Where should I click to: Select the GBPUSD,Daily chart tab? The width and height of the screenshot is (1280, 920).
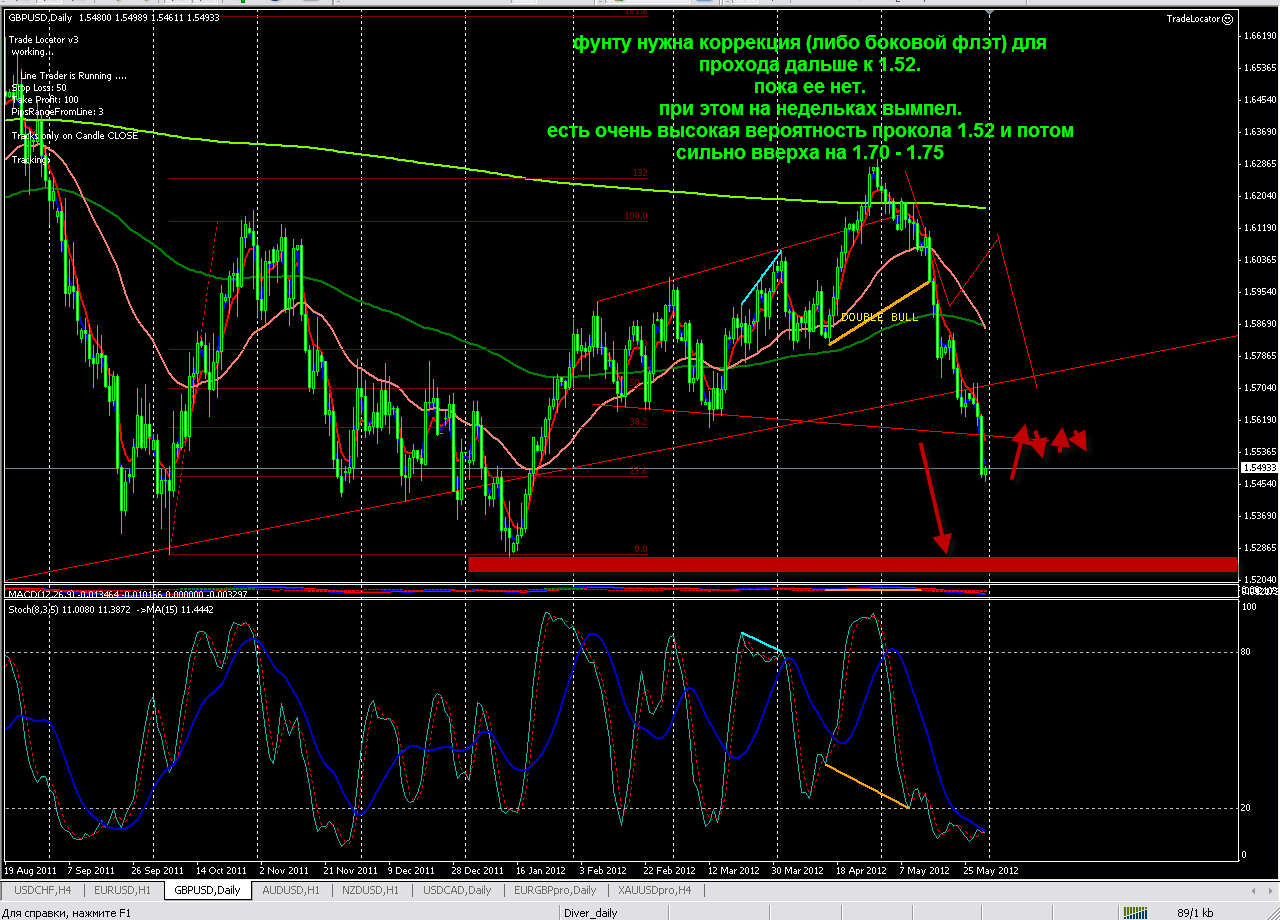[x=207, y=890]
